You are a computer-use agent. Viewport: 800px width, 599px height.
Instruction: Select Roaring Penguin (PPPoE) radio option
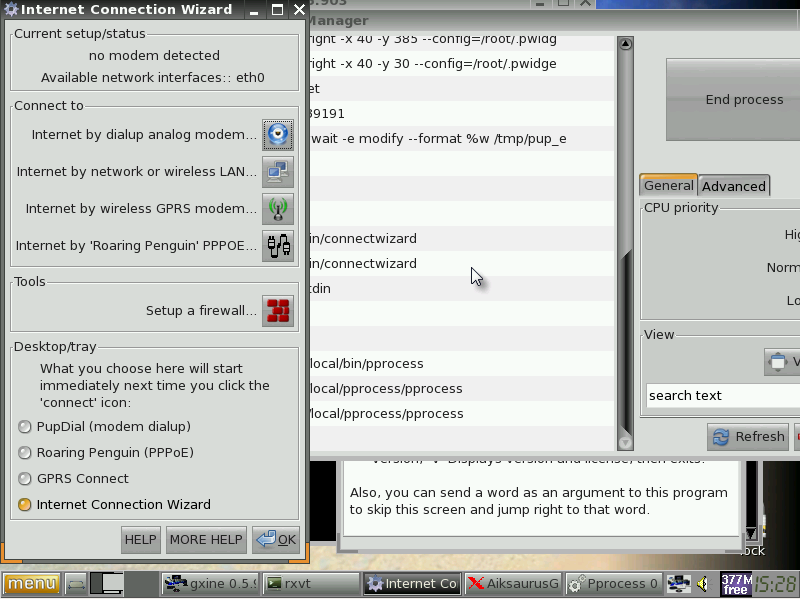[x=24, y=453]
